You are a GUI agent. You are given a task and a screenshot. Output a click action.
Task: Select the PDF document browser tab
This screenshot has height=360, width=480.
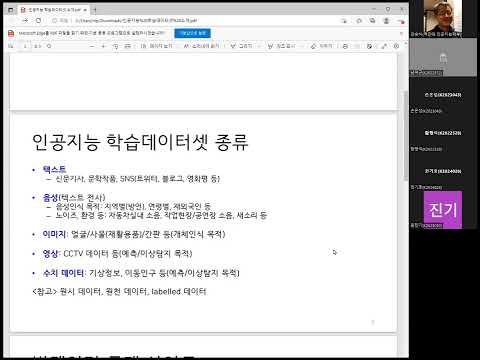pos(53,10)
